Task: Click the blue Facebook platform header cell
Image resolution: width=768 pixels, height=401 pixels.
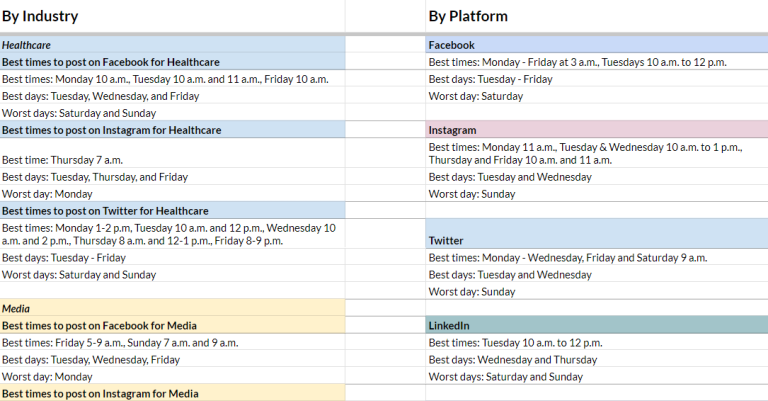Action: pyautogui.click(x=452, y=45)
